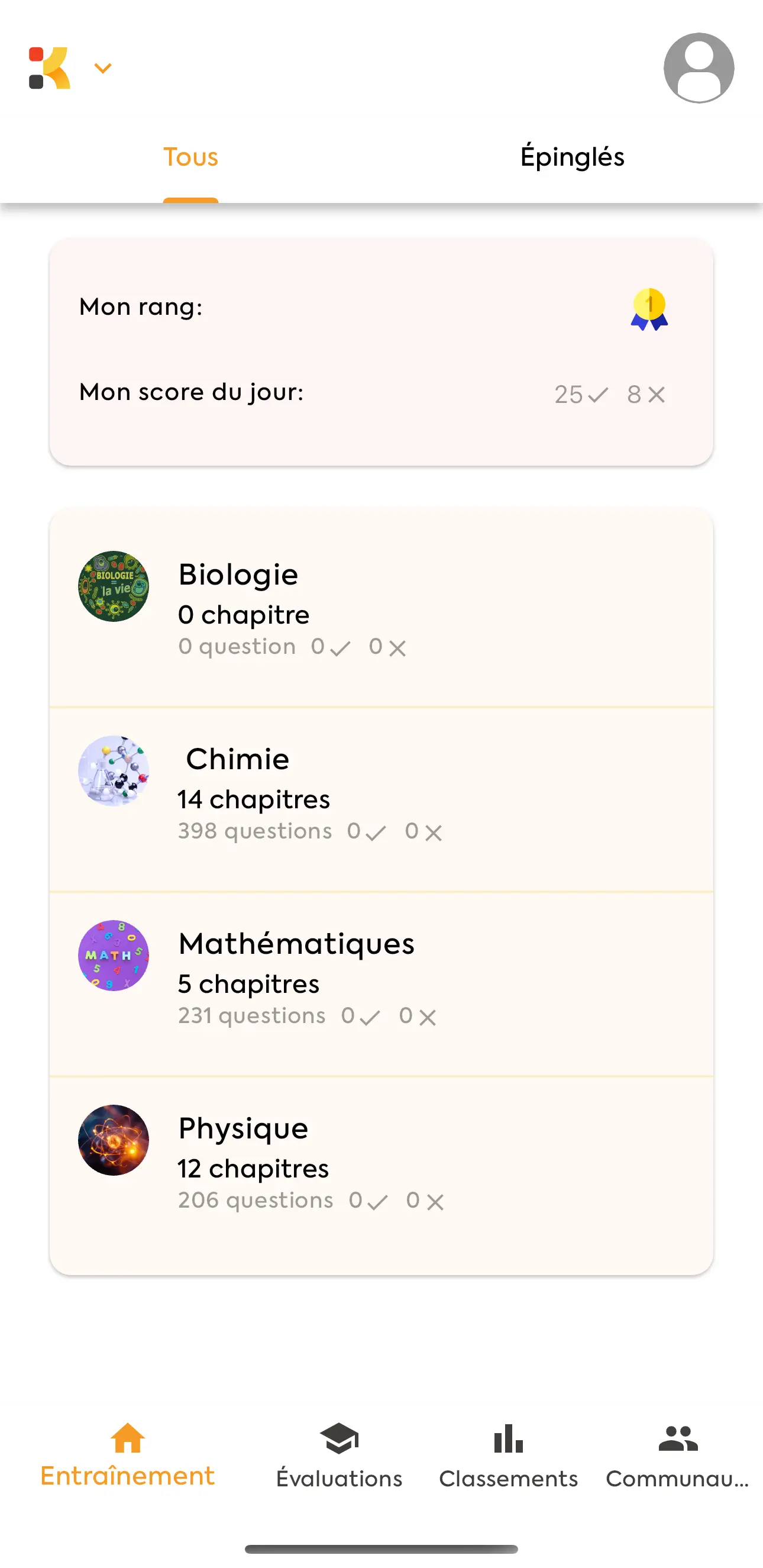
Task: Tap the orange K app logo
Action: click(50, 67)
